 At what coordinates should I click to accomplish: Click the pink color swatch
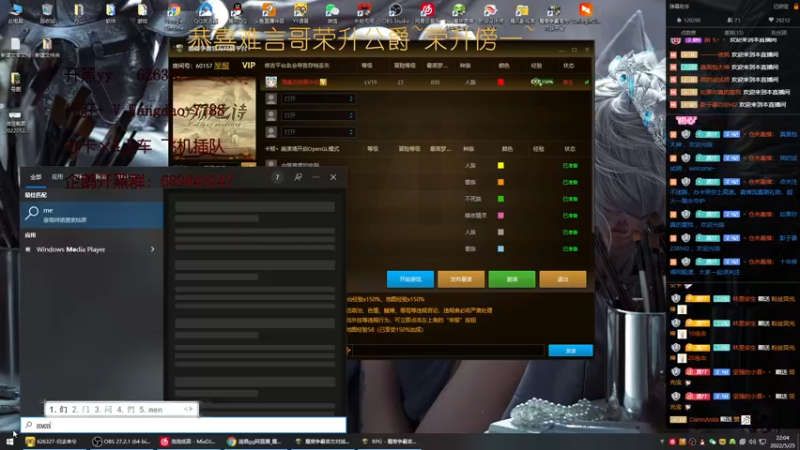(x=501, y=215)
